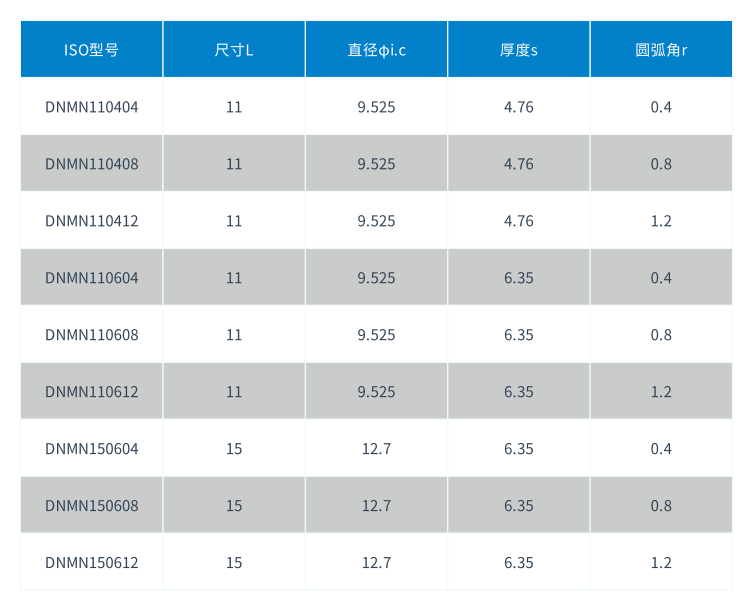Select the DNMN110408 model cell
Image resolution: width=750 pixels, height=605 pixels.
pyautogui.click(x=91, y=163)
